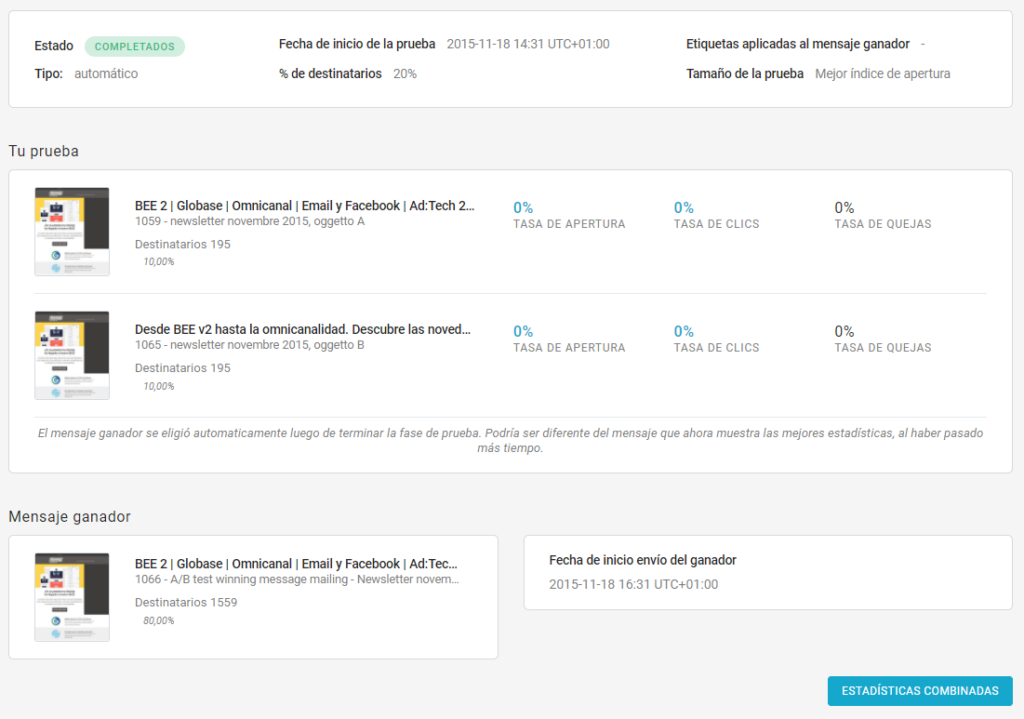The height and width of the screenshot is (719, 1024).
Task: View Tasa de Clics 0% for oggetto B
Action: coord(684,332)
